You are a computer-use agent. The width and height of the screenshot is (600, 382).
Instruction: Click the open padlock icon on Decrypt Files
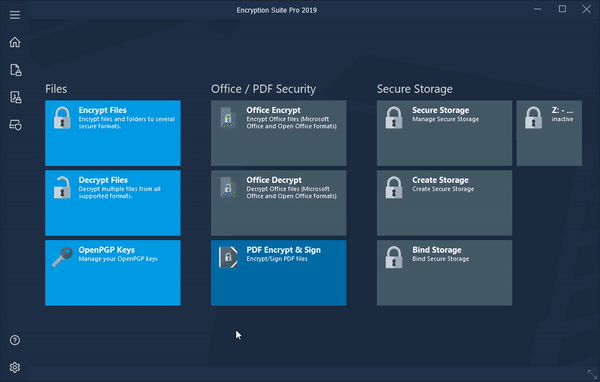click(62, 188)
